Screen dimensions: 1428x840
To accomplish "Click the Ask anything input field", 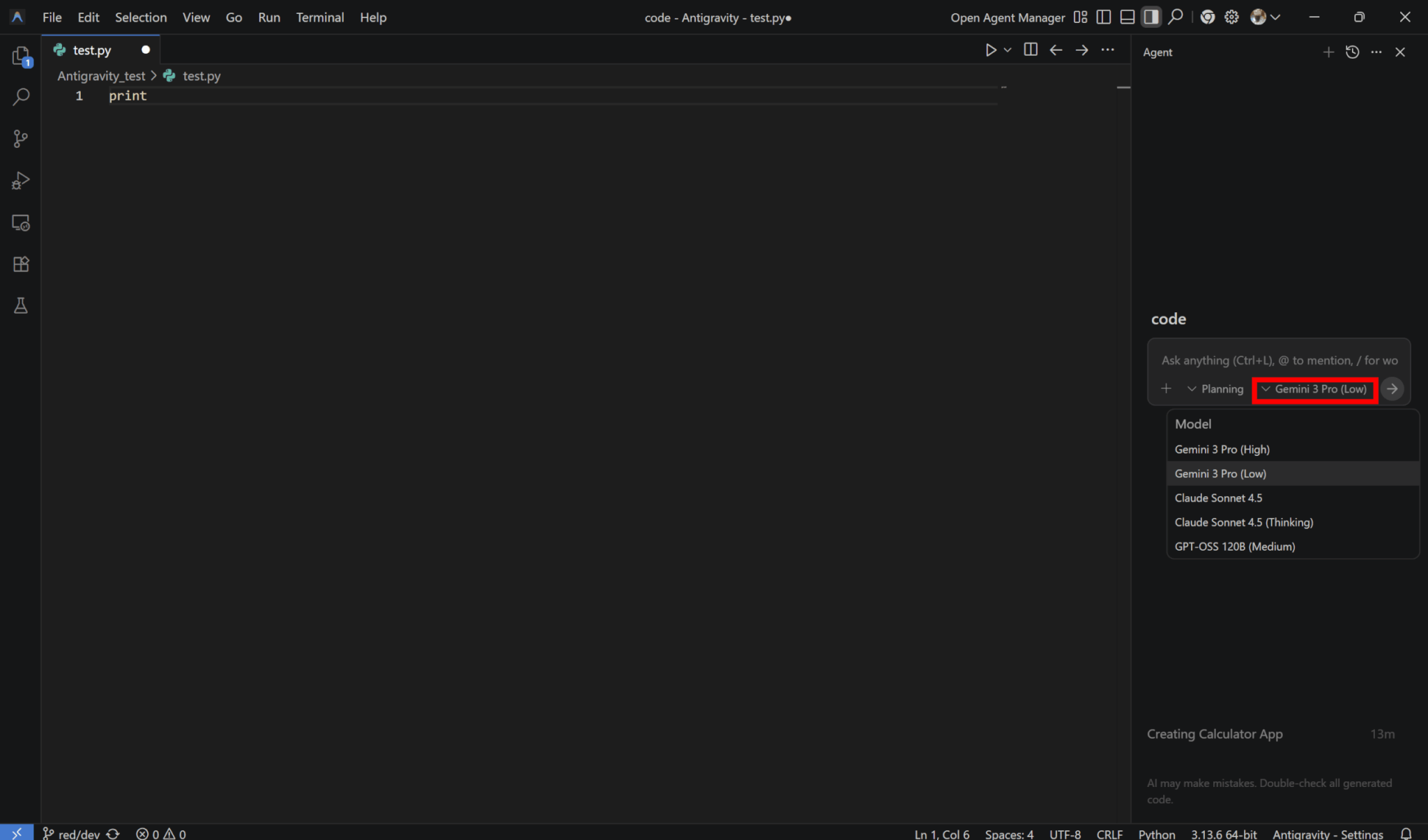I will click(1279, 360).
